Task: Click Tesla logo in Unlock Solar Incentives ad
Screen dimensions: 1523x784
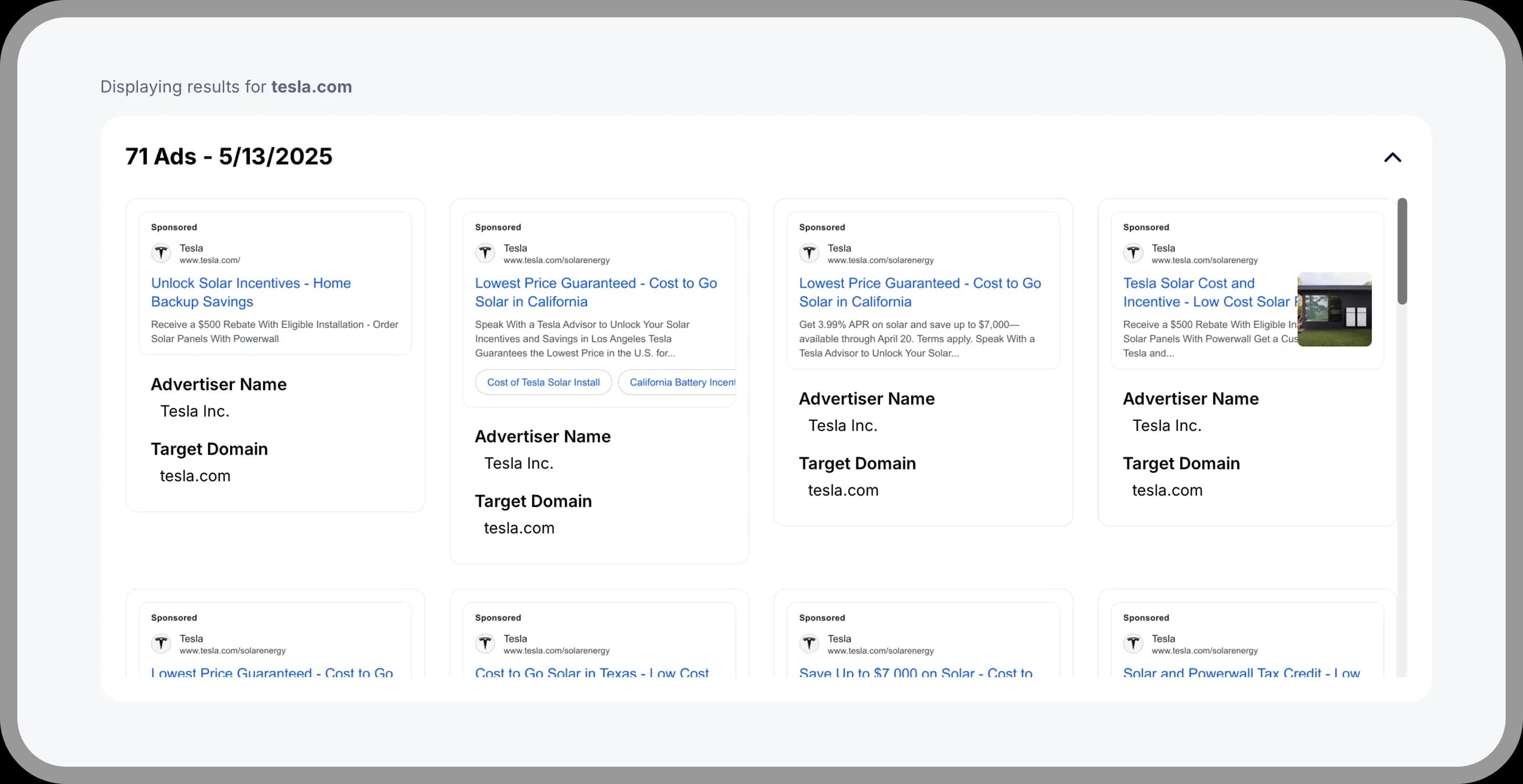Action: pos(161,253)
